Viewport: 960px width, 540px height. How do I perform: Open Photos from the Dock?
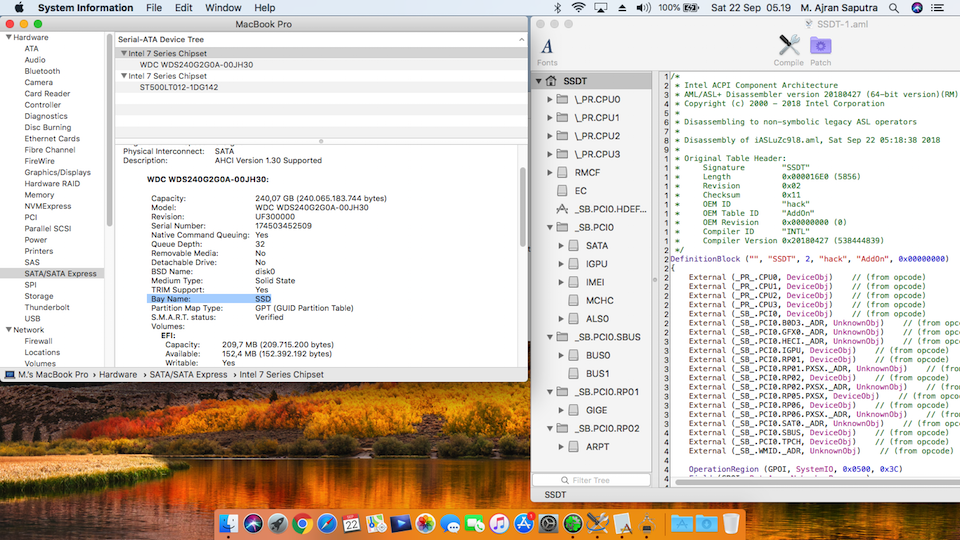pyautogui.click(x=425, y=523)
